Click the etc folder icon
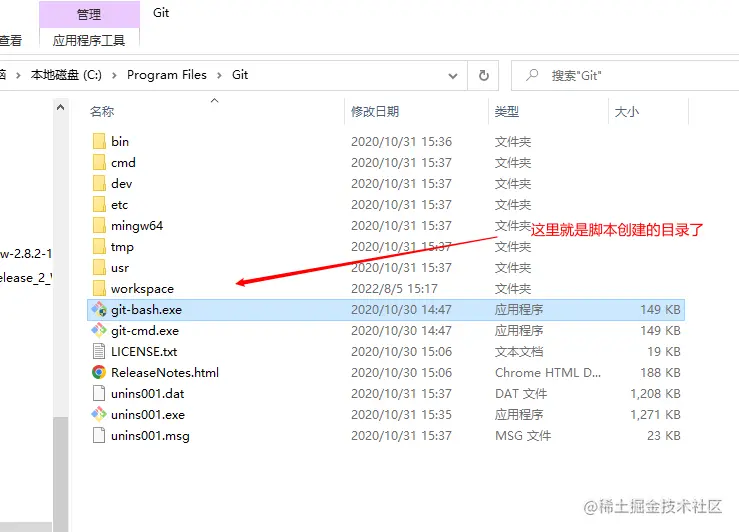The height and width of the screenshot is (532, 739). tap(99, 205)
